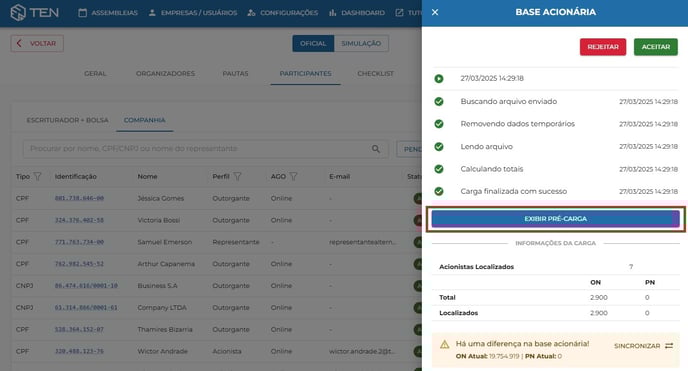Click the Sincronizar link
The width and height of the screenshot is (688, 371).
tap(643, 346)
